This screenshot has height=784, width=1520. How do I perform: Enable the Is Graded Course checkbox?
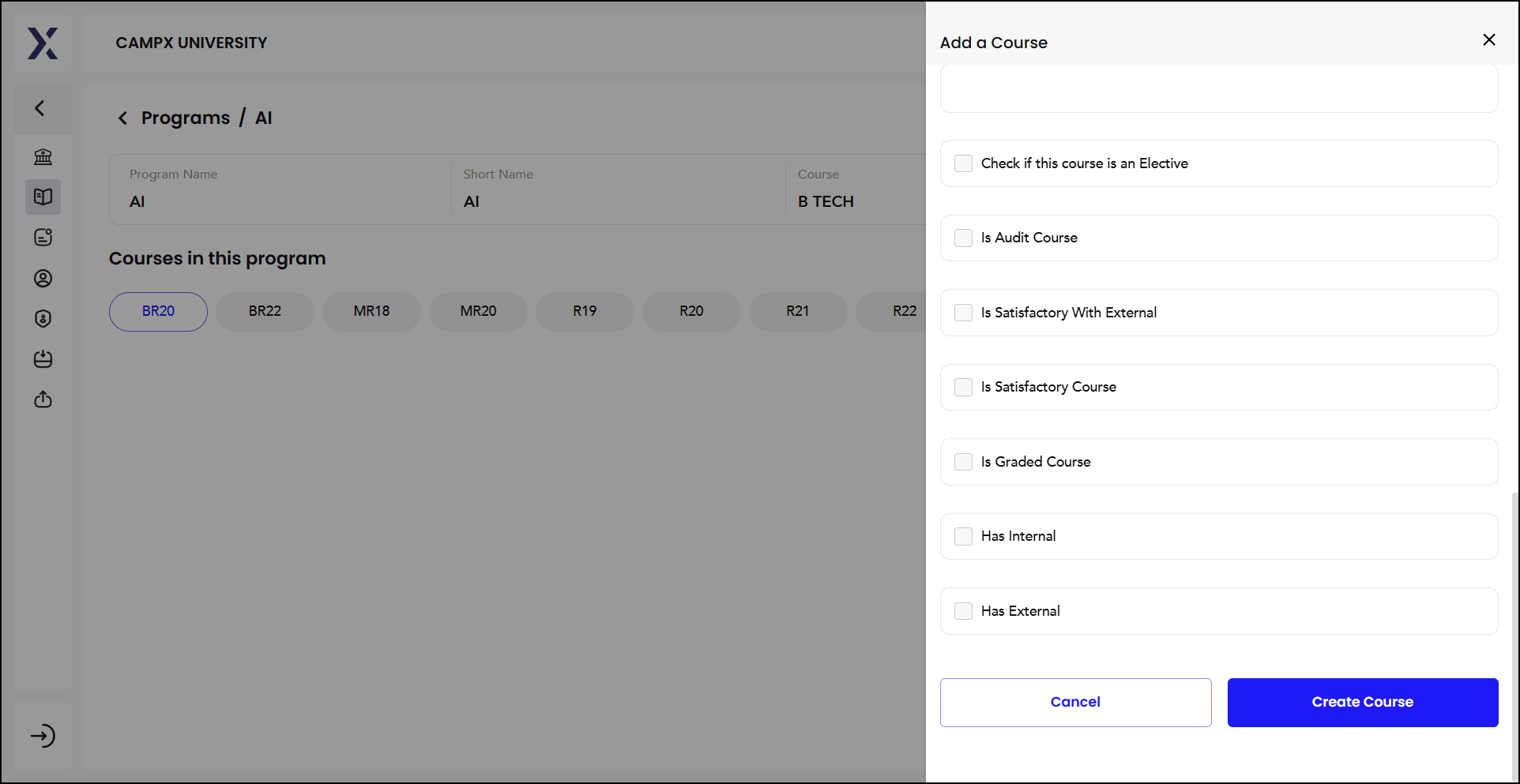[x=963, y=462]
